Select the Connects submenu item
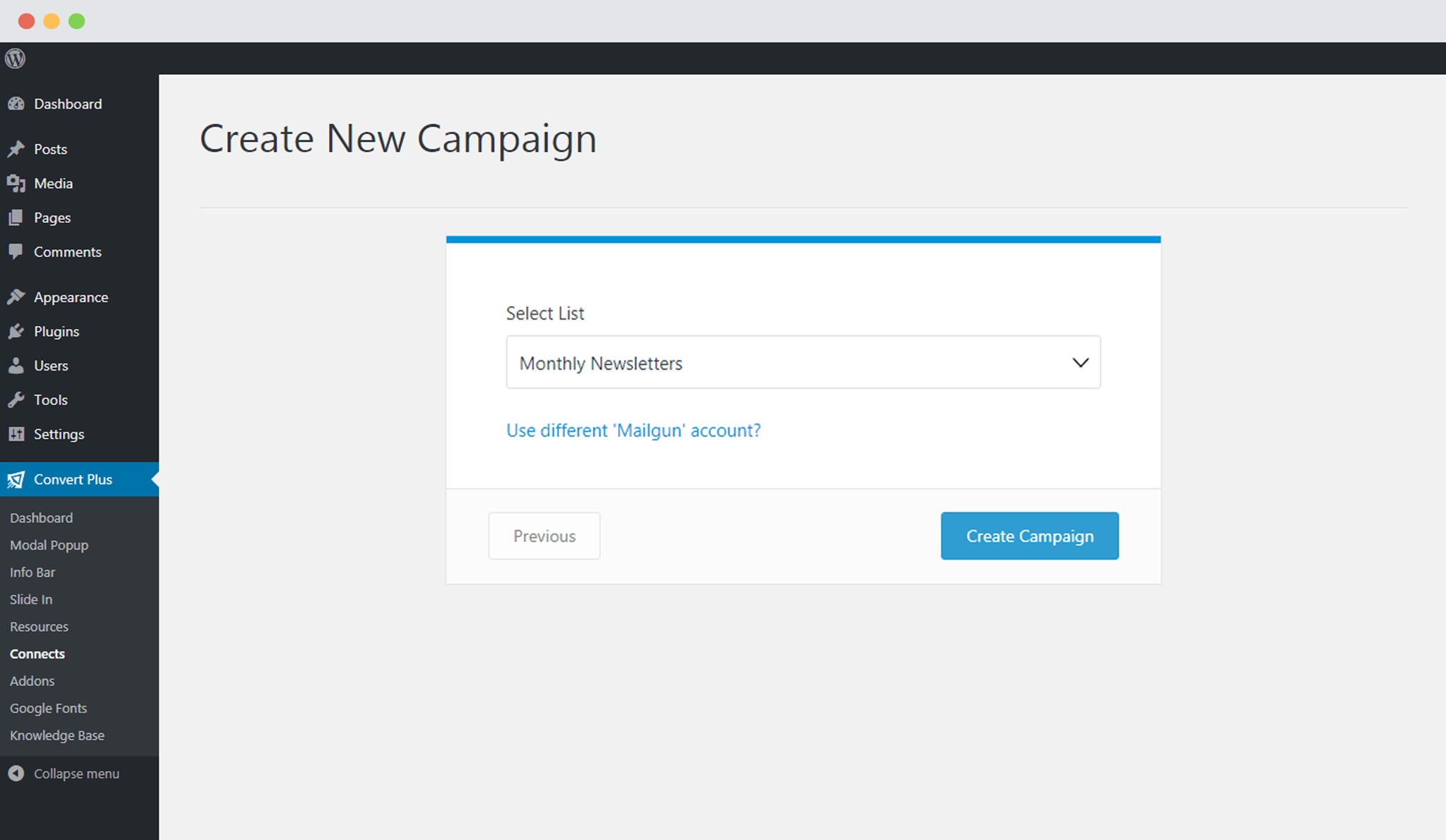The width and height of the screenshot is (1446, 840). [x=37, y=654]
